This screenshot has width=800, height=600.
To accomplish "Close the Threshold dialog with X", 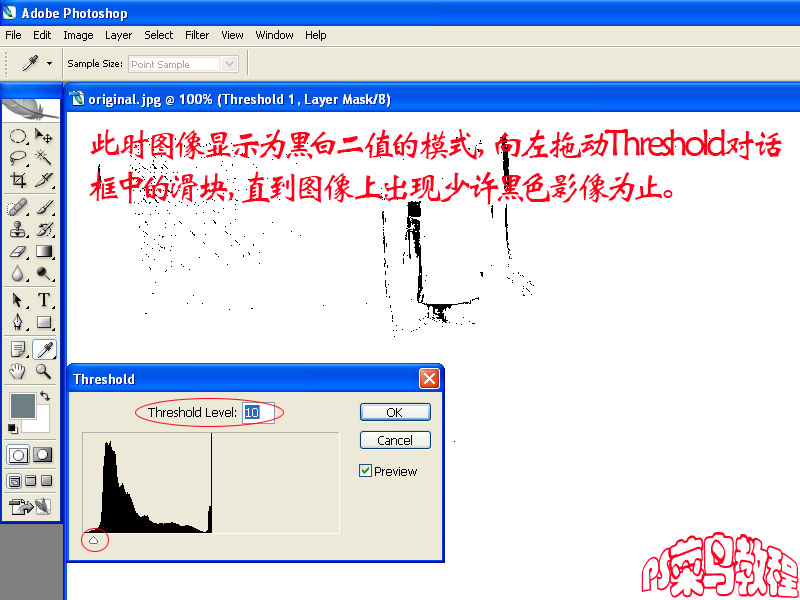I will [x=429, y=379].
